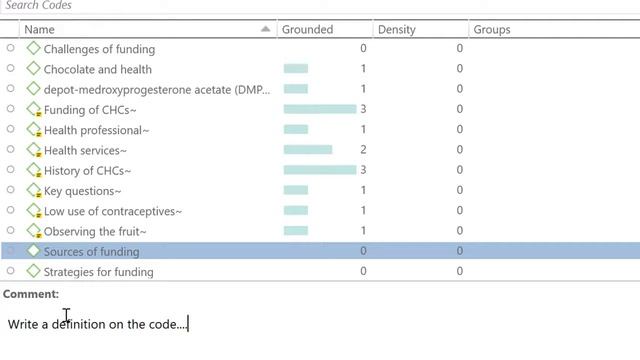Click the grounded bar for Health services

(308, 149)
